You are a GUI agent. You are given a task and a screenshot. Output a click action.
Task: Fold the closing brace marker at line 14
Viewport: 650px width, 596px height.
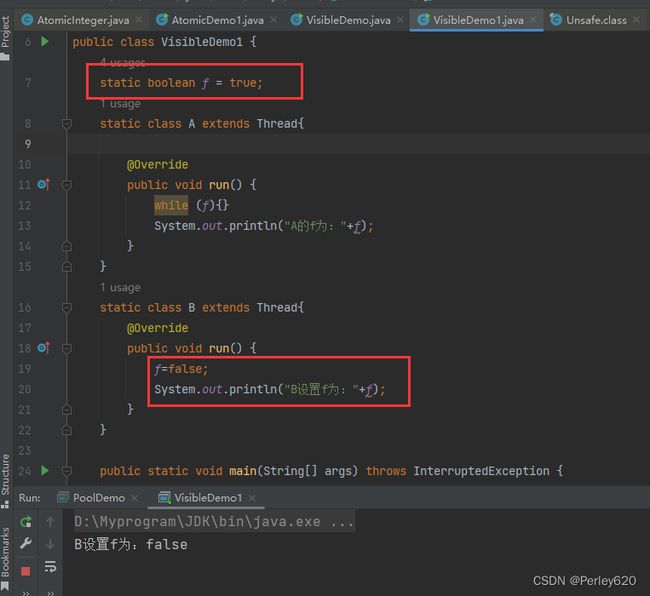point(67,246)
